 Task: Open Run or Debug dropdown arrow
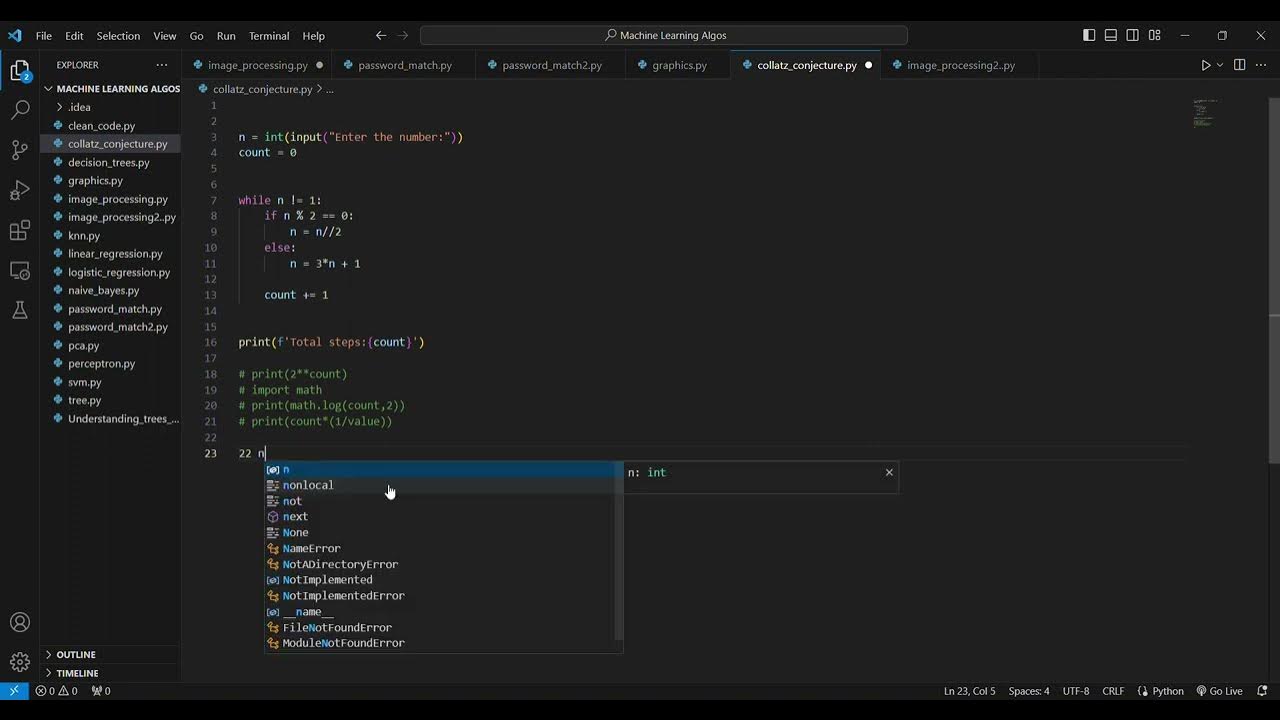click(1220, 65)
